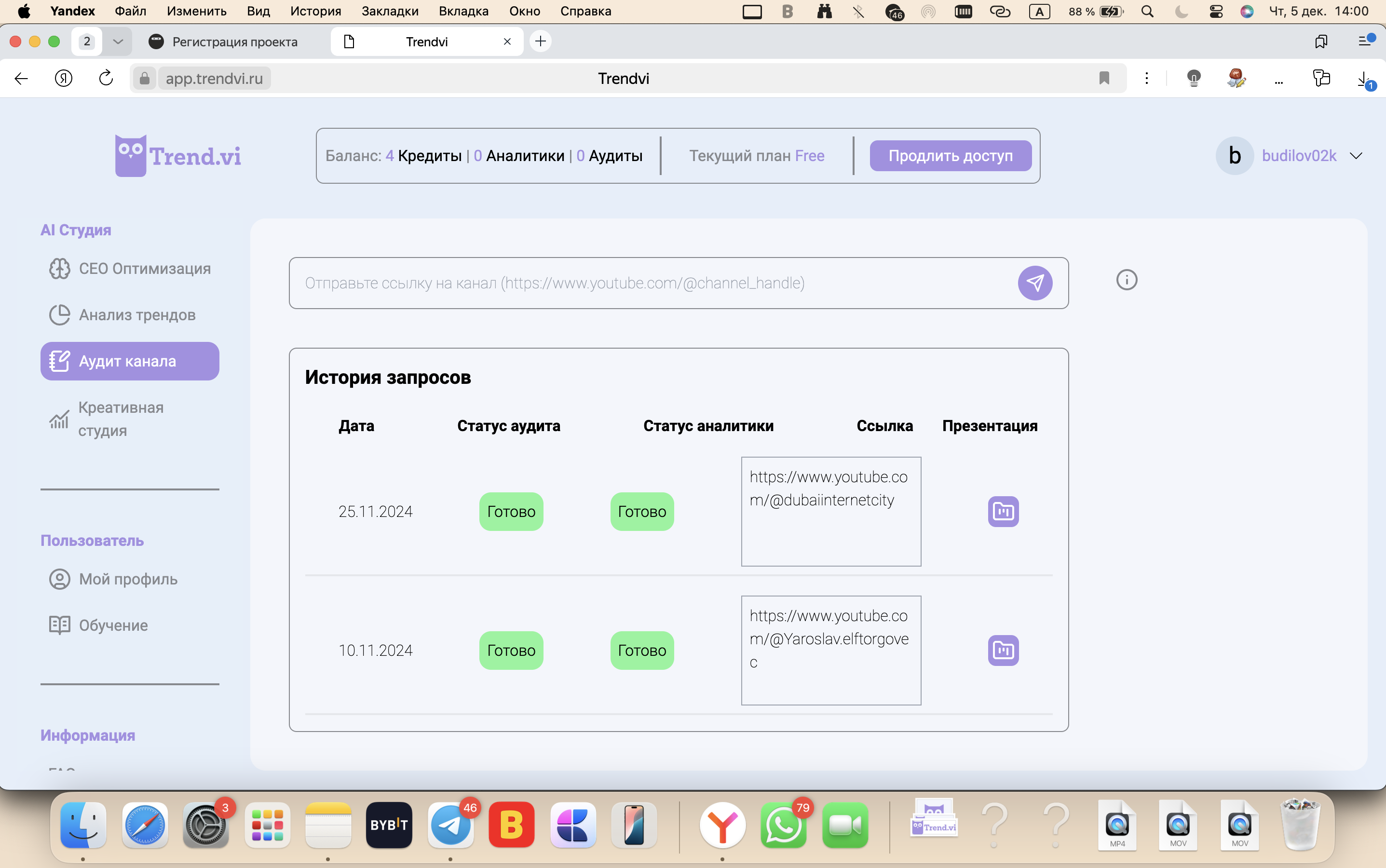Click the browser reload icon
The height and width of the screenshot is (868, 1386).
tap(106, 78)
